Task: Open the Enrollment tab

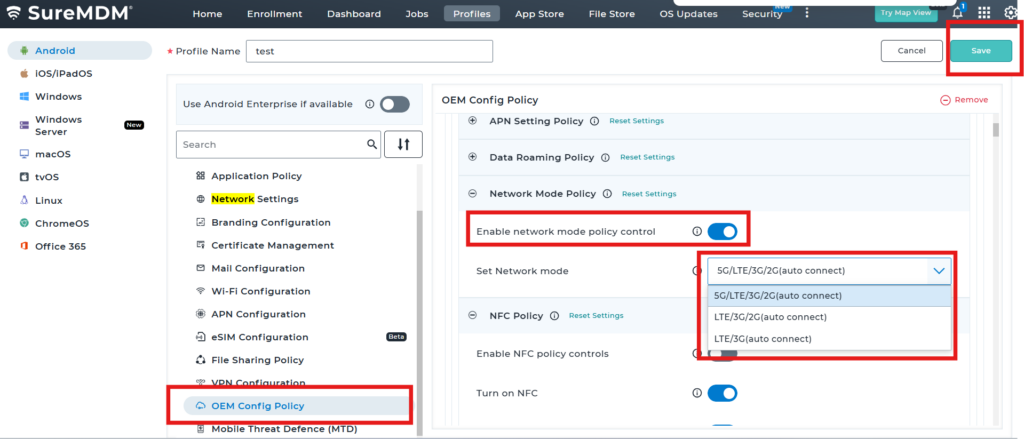Action: (274, 14)
